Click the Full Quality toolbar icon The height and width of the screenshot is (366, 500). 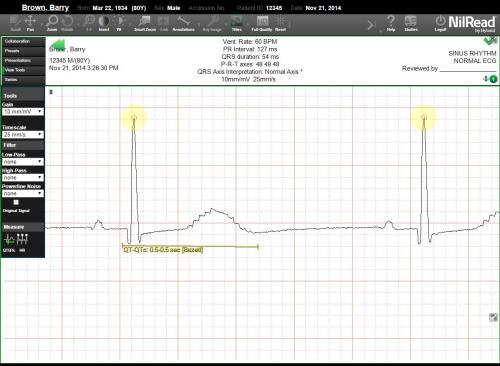(x=262, y=23)
